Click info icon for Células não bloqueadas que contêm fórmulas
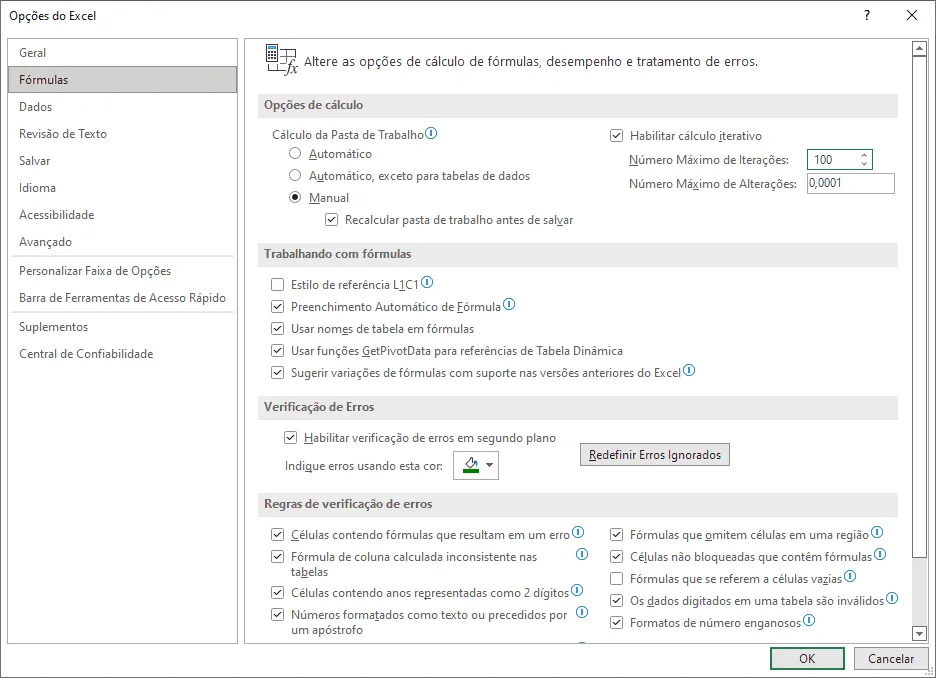Viewport: 936px width, 678px height. coord(880,554)
